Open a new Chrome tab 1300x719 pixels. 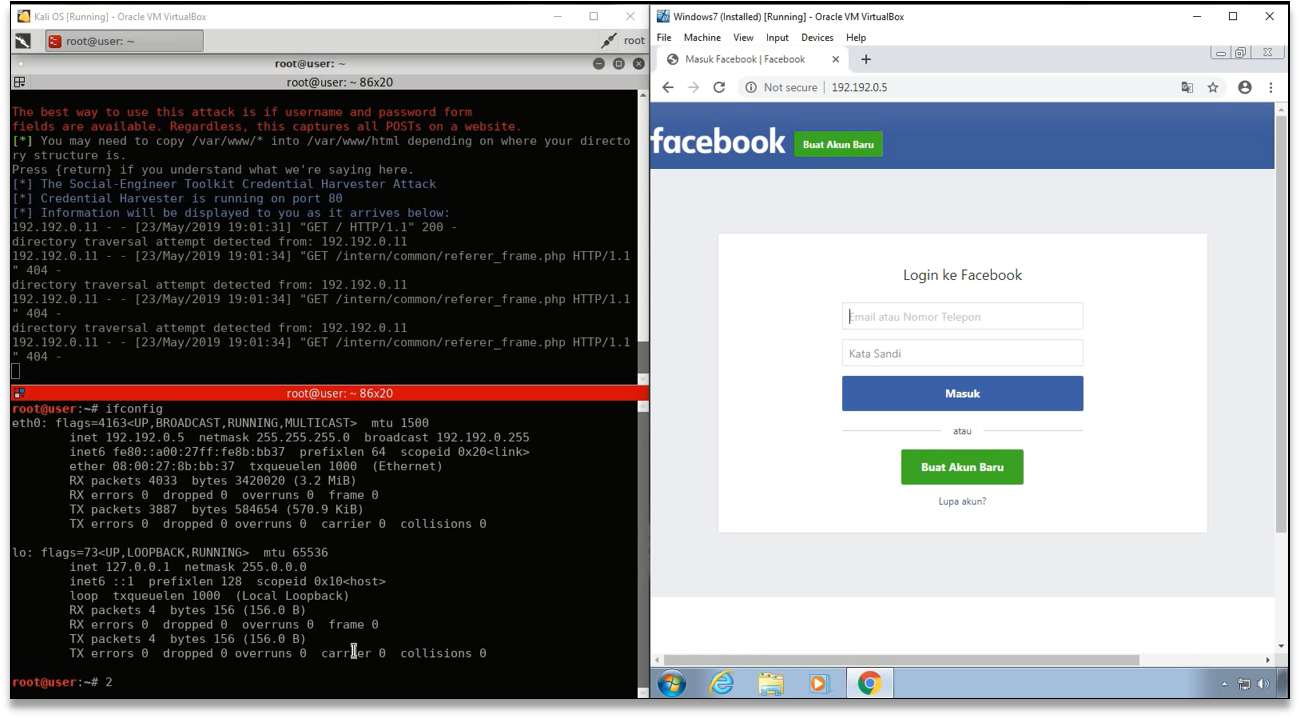pos(866,59)
